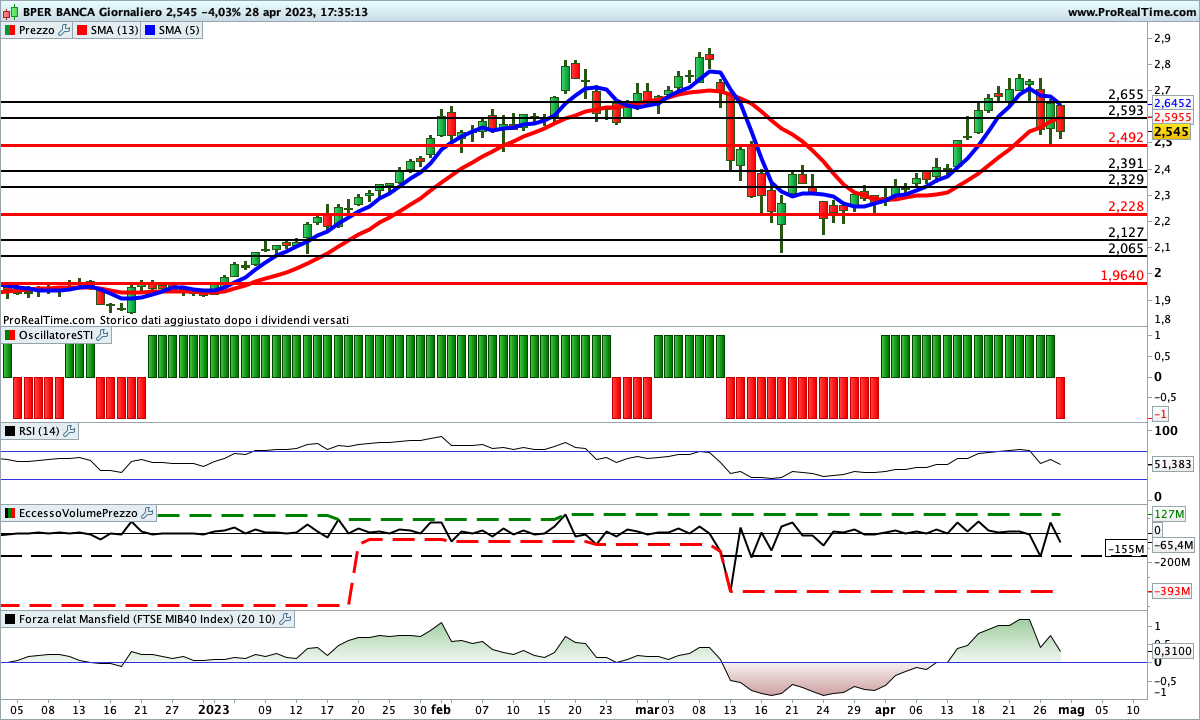Open Prezzo settings via its wrench icon
Image resolution: width=1200 pixels, height=720 pixels.
click(65, 30)
